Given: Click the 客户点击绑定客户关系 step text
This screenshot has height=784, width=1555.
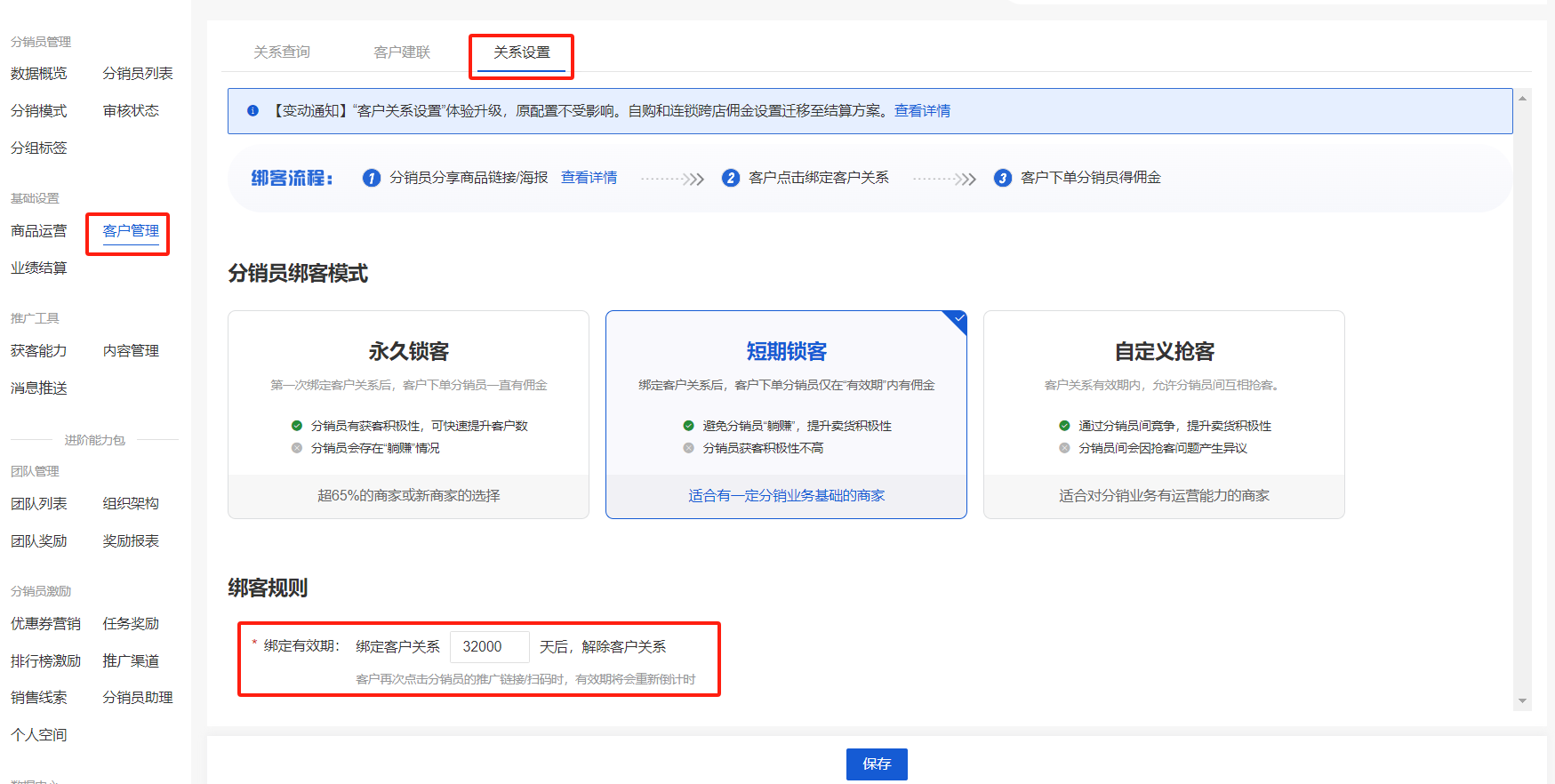Looking at the screenshot, I should click(x=819, y=178).
